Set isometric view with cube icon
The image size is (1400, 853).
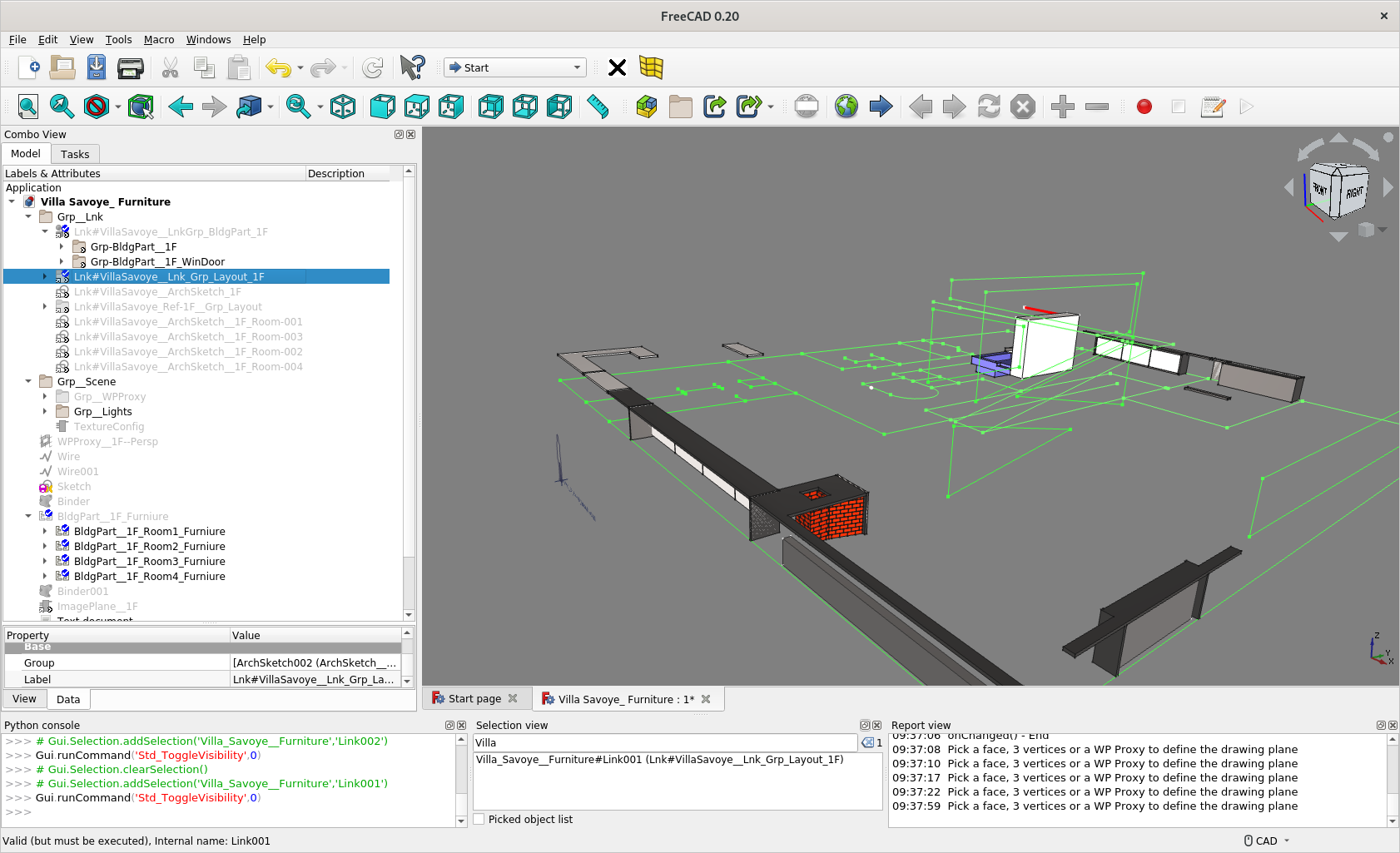[x=343, y=107]
